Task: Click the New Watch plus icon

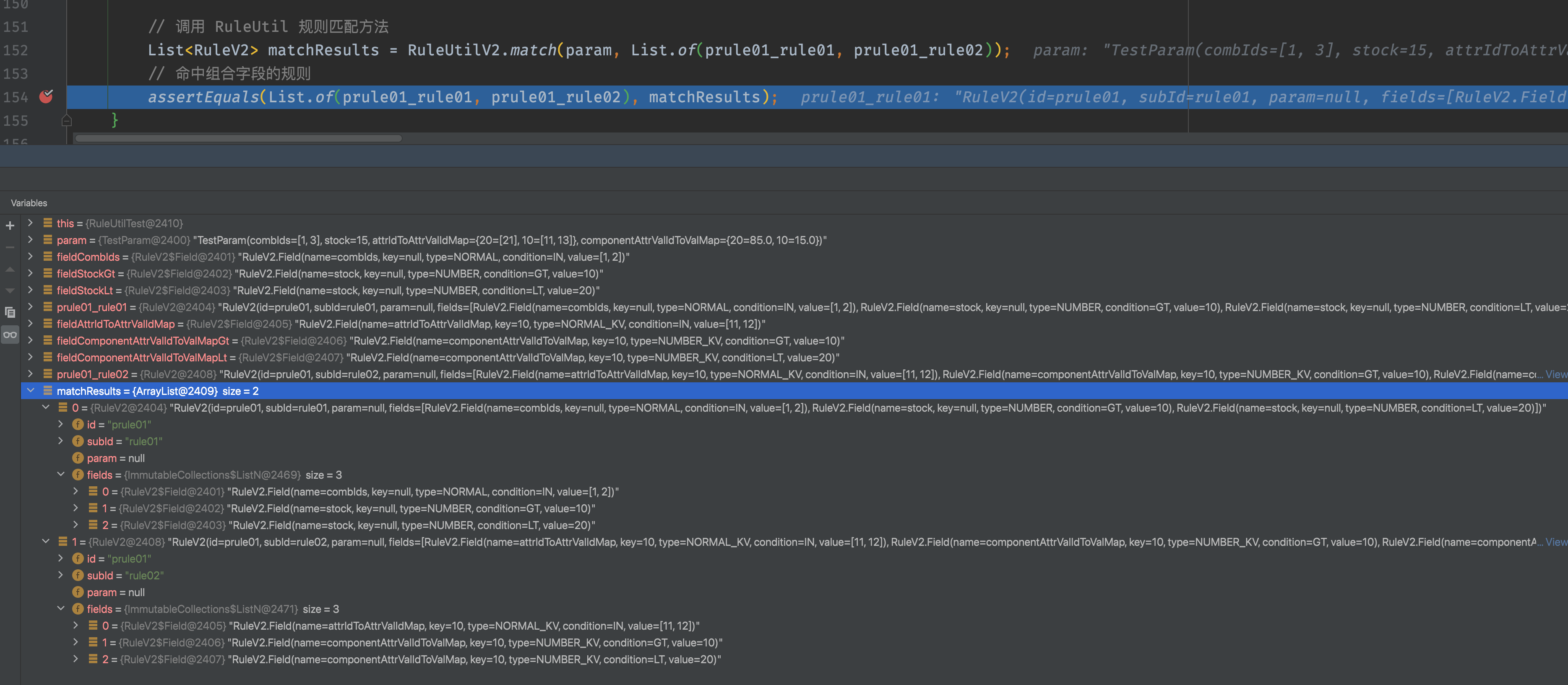Action: (x=10, y=226)
